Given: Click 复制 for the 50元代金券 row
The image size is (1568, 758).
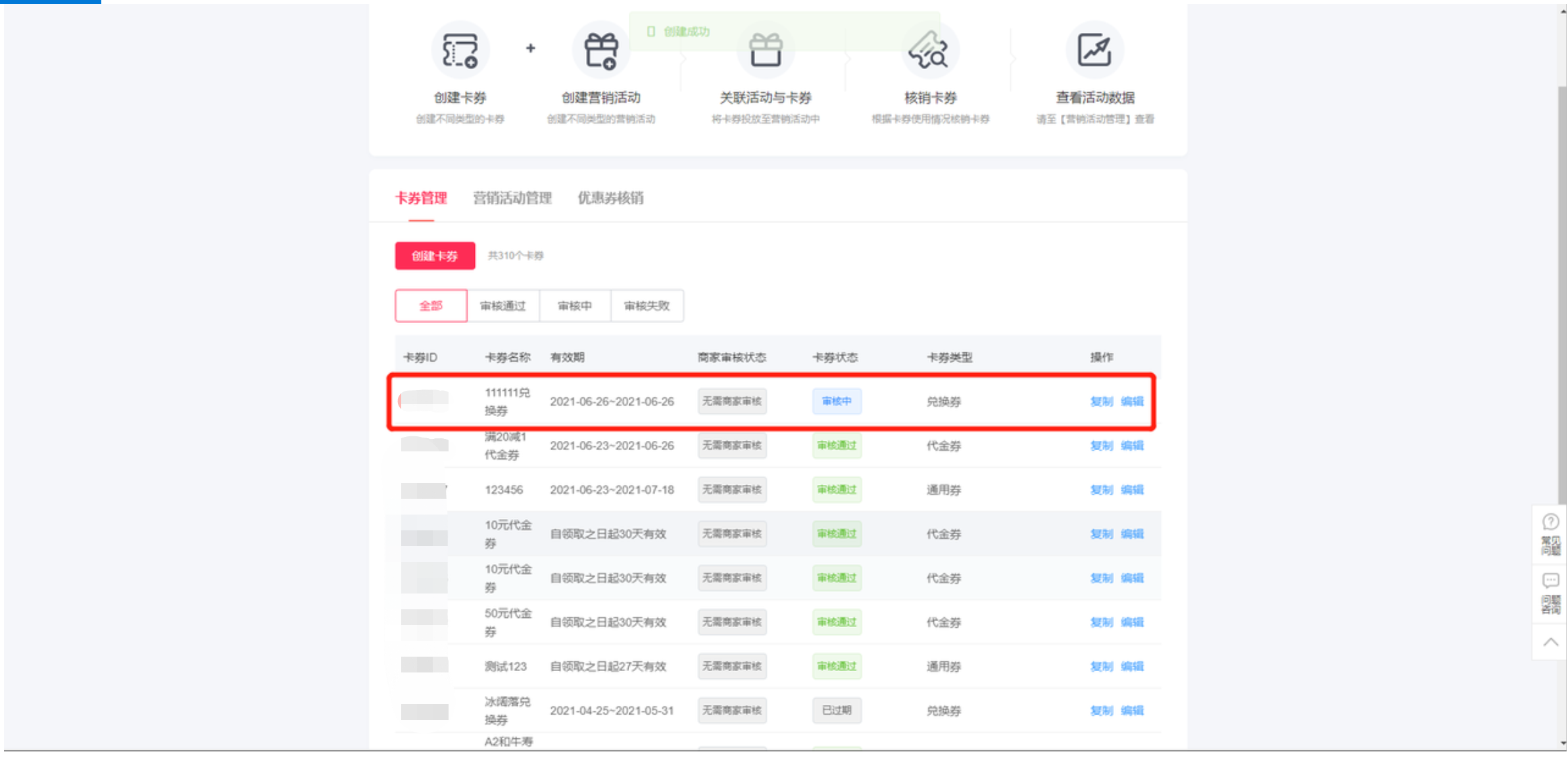Looking at the screenshot, I should (x=1101, y=622).
